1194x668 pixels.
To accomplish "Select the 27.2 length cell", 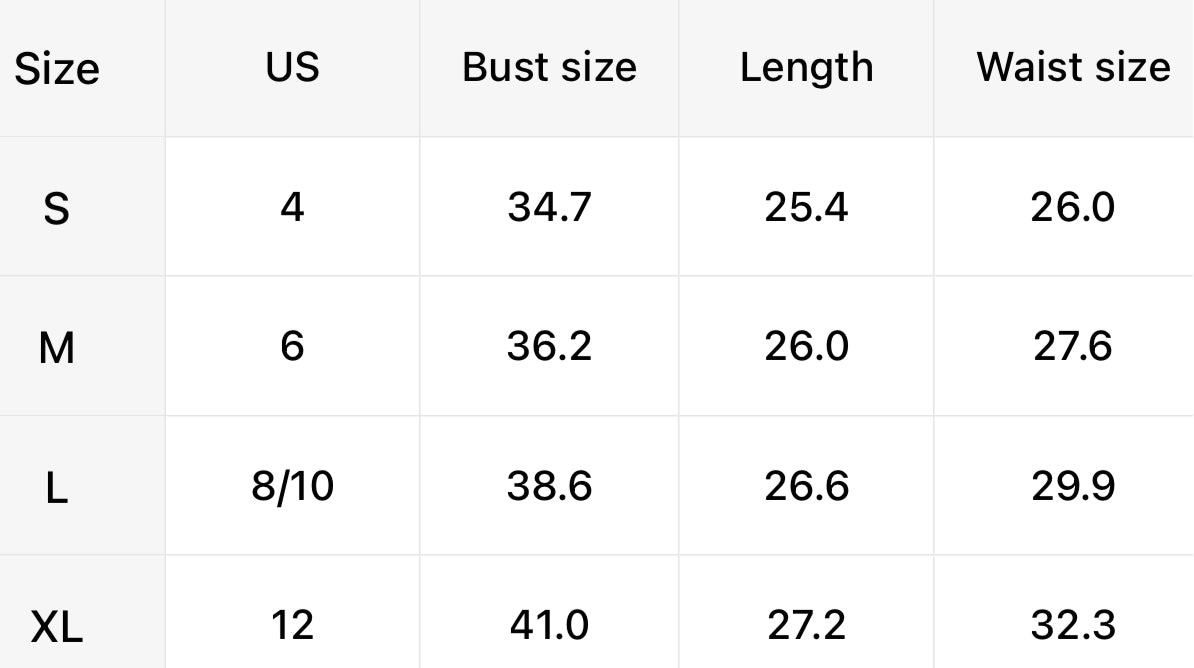I will pyautogui.click(x=806, y=626).
